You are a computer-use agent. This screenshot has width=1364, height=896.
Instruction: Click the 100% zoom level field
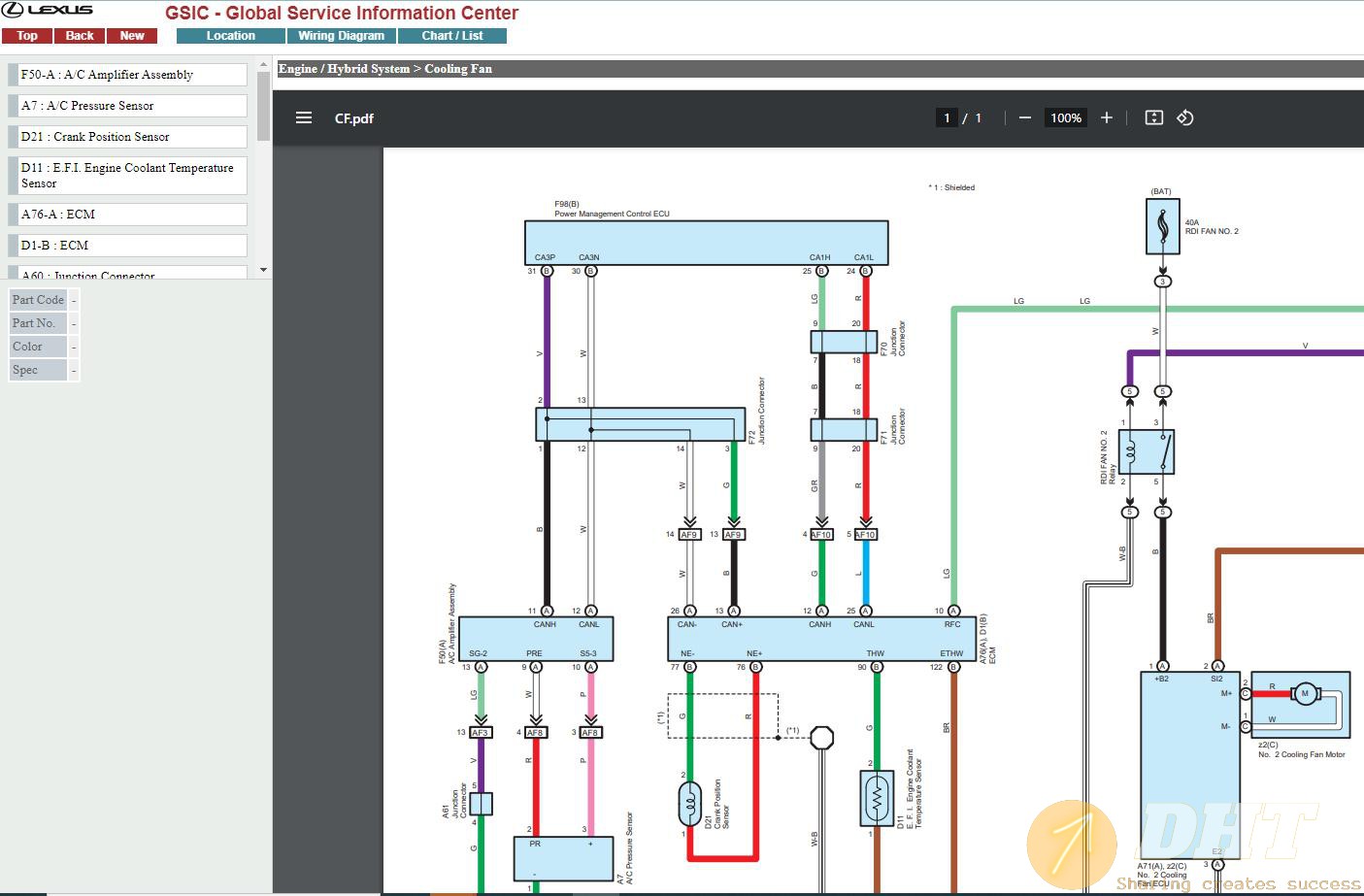coord(1065,118)
